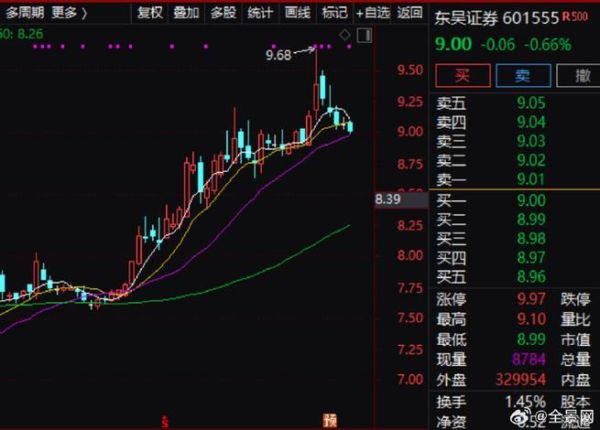Click the 总量 total volume label
Viewport: 600px width, 430px height.
pyautogui.click(x=576, y=360)
